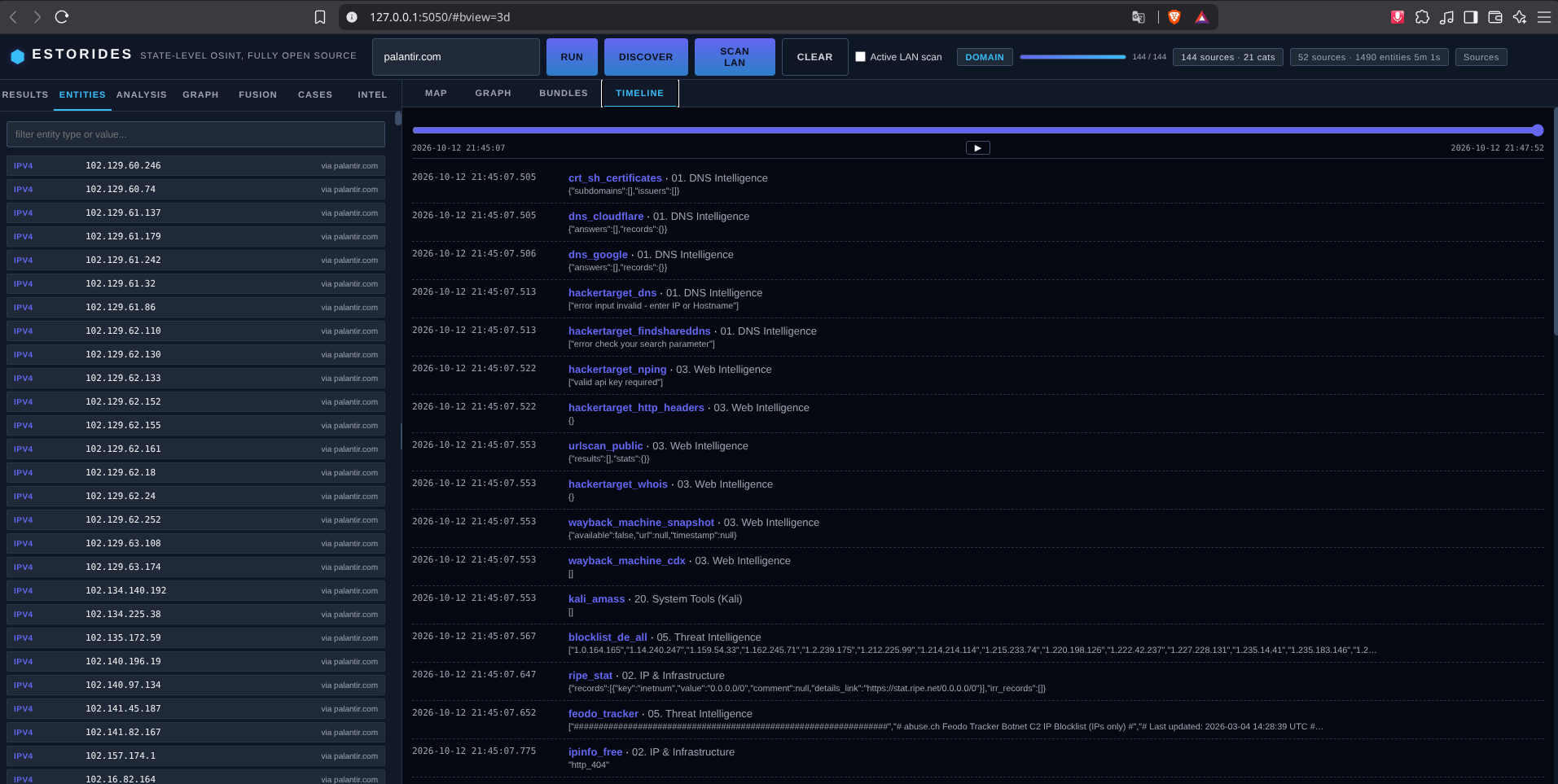Click the Estorides hexagon logo
The width and height of the screenshot is (1558, 784).
tap(17, 56)
